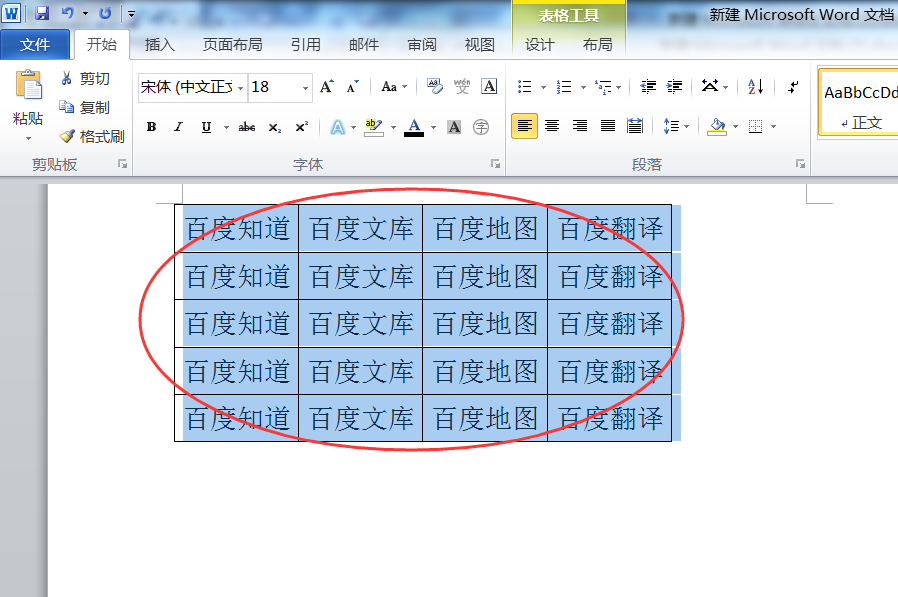Switch to the table Design (设计) tab

coord(539,45)
